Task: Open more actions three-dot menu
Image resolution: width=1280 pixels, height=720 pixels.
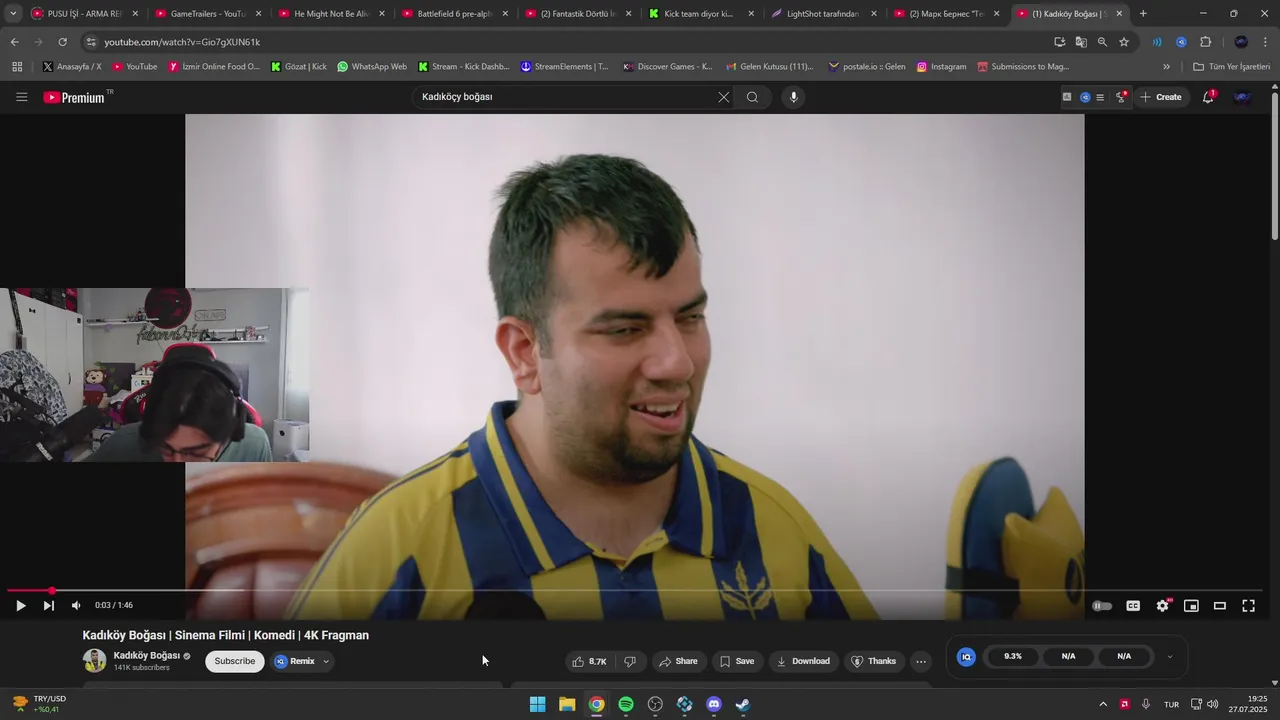Action: pos(921,661)
